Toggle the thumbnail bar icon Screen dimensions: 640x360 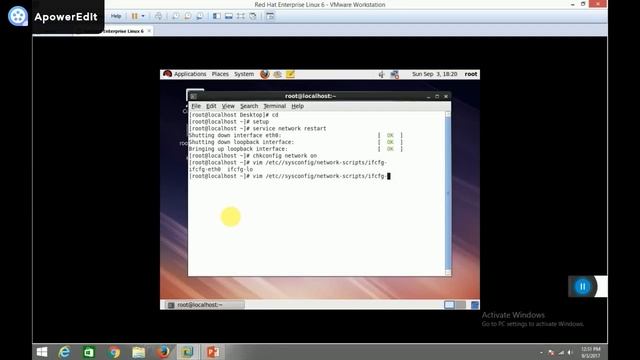point(229,16)
